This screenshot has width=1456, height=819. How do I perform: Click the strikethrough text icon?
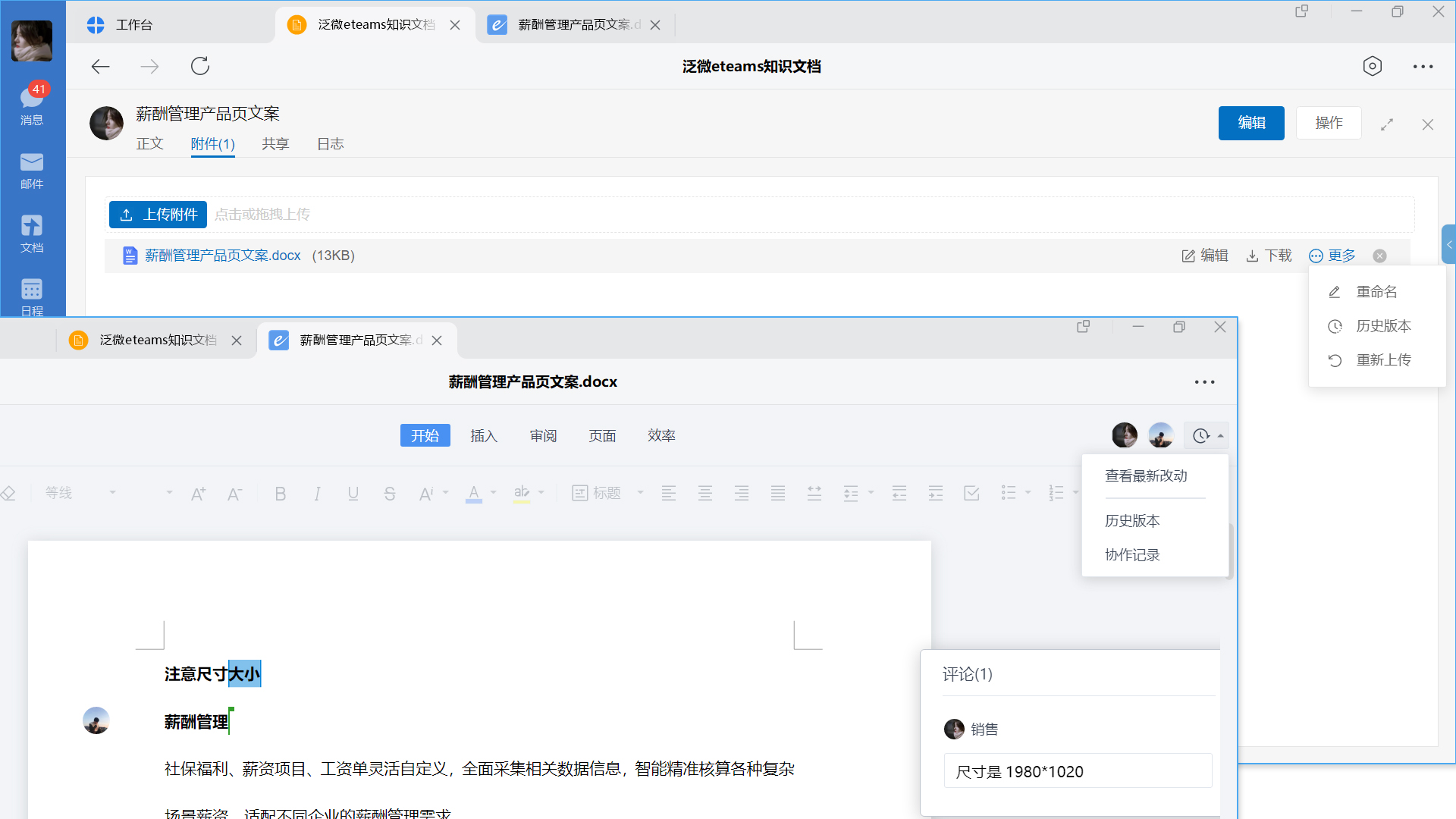pos(389,493)
